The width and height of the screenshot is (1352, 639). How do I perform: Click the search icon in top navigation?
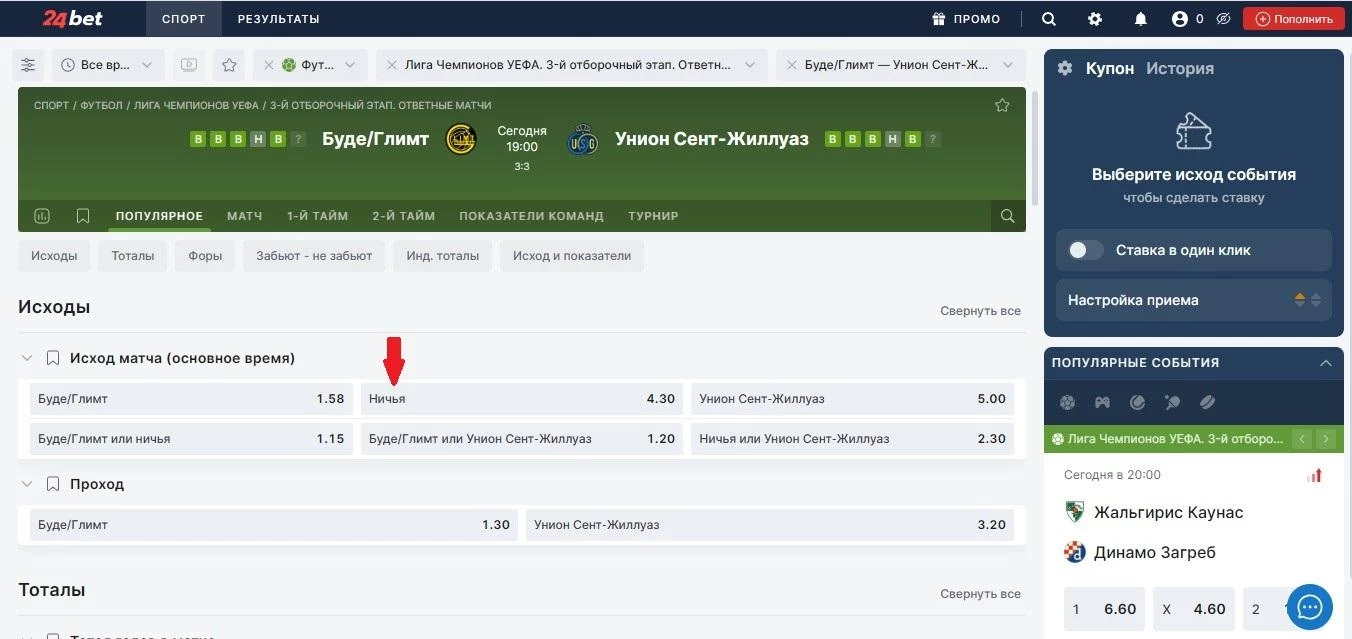pyautogui.click(x=1049, y=19)
